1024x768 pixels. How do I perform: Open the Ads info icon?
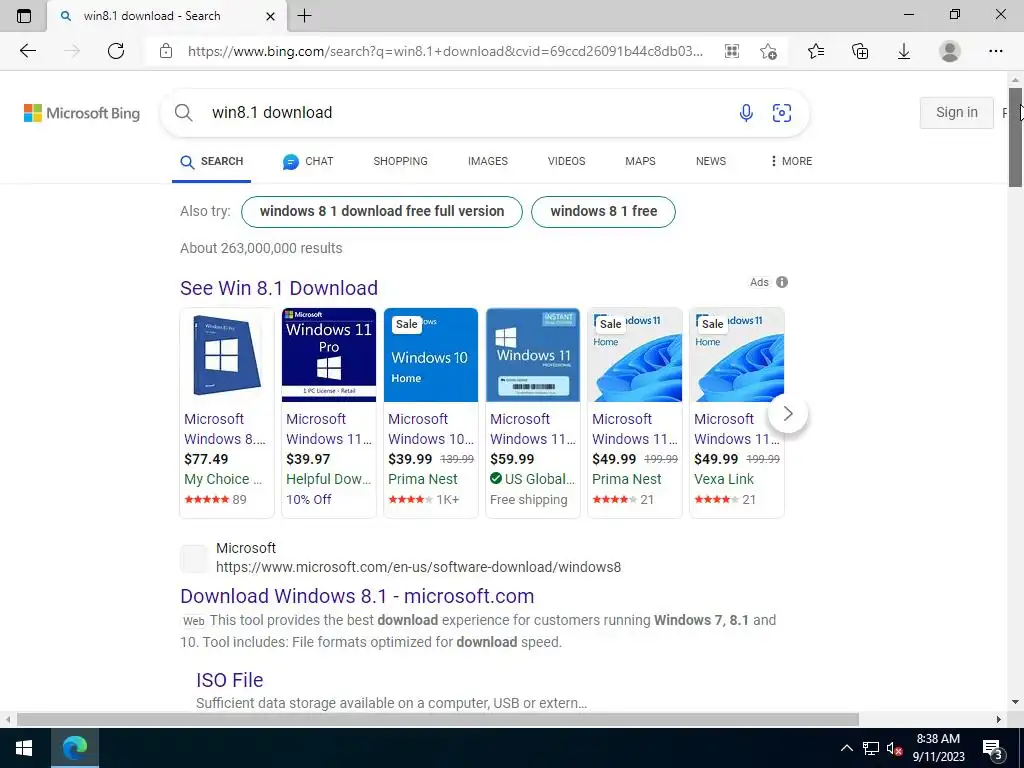pos(782,282)
